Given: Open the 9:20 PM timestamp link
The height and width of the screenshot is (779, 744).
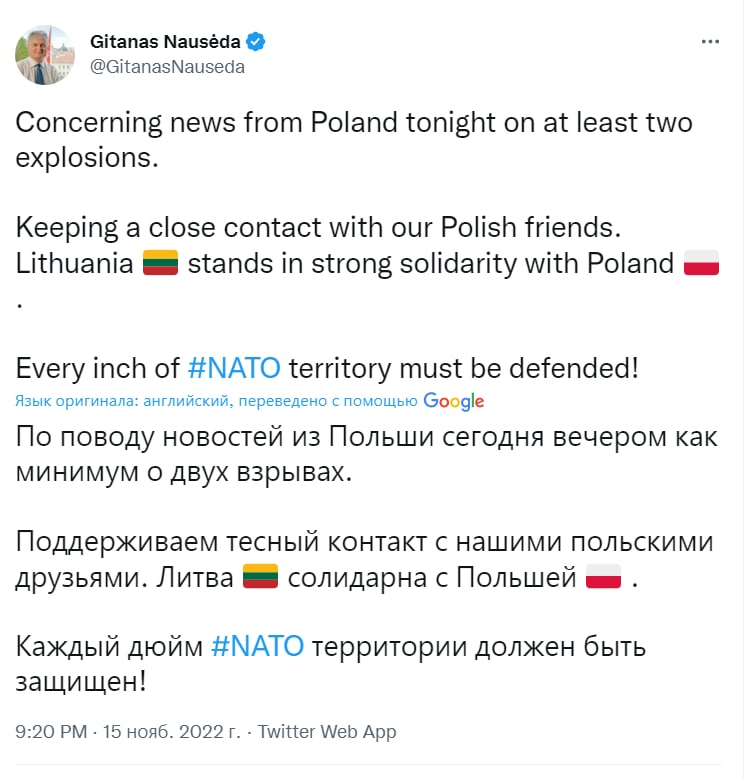Looking at the screenshot, I should 51,731.
